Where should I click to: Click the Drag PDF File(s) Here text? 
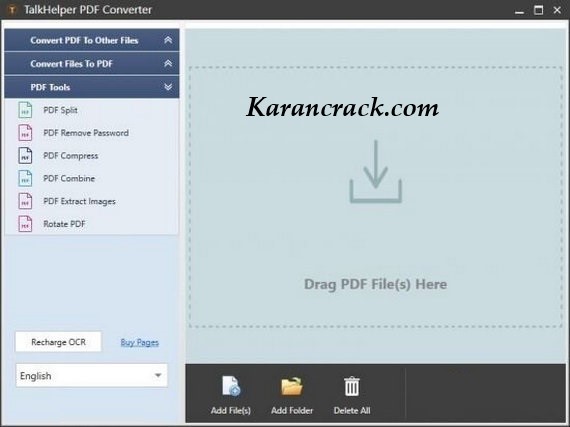coord(376,284)
